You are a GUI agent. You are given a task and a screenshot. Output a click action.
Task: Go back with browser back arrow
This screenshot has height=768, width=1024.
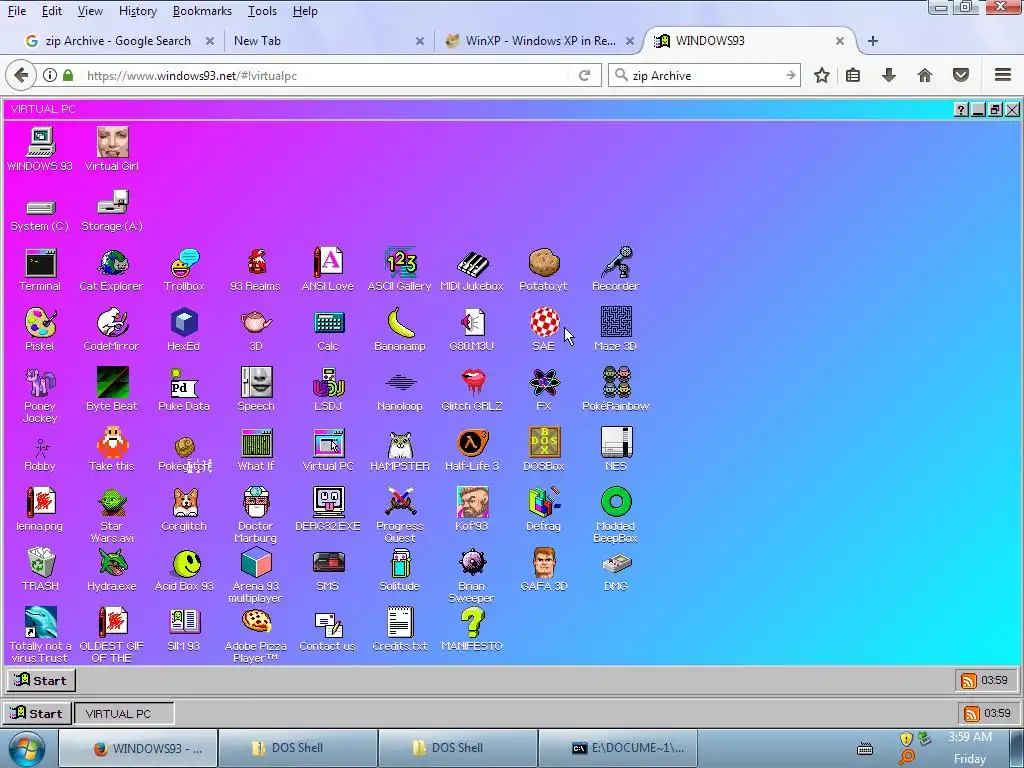(x=21, y=75)
